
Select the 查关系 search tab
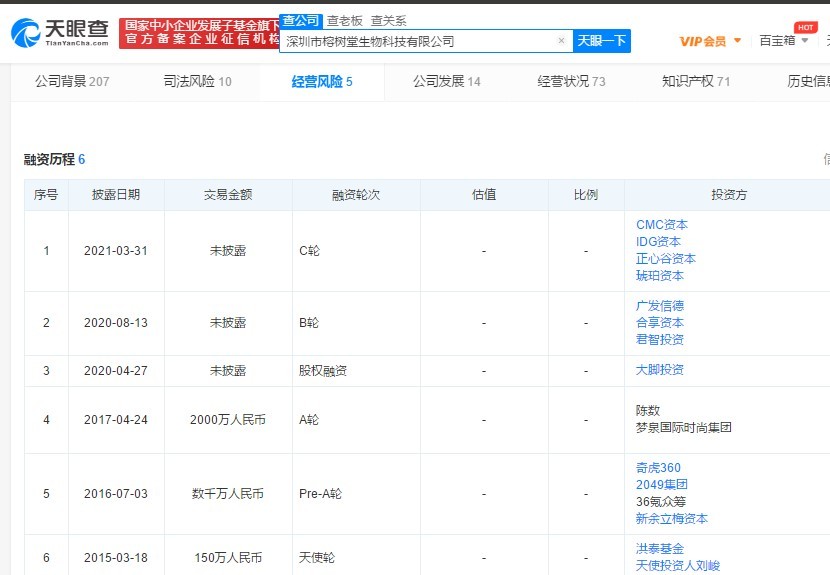389,21
